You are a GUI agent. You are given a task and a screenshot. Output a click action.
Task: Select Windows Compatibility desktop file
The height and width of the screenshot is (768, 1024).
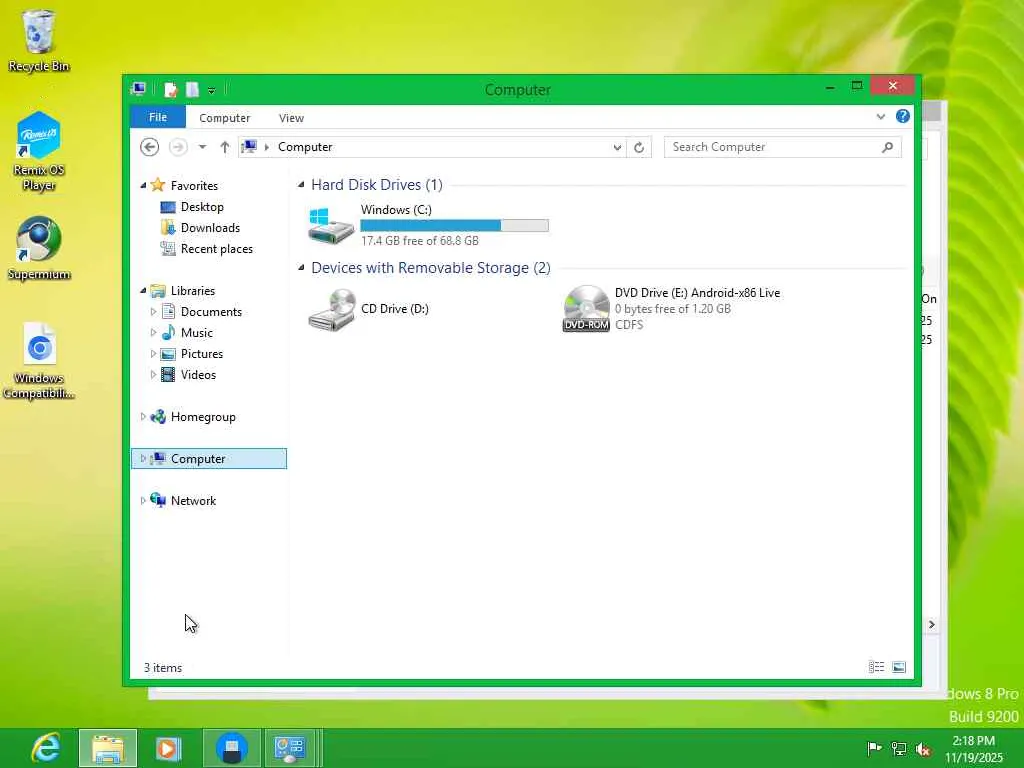39,360
